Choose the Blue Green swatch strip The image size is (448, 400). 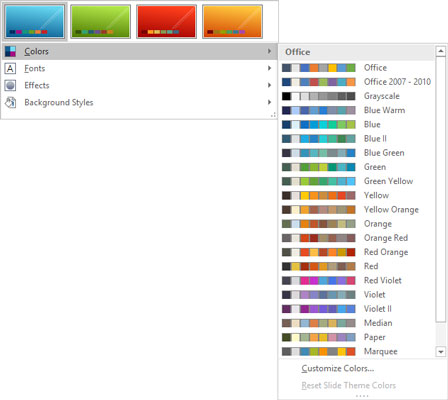319,153
